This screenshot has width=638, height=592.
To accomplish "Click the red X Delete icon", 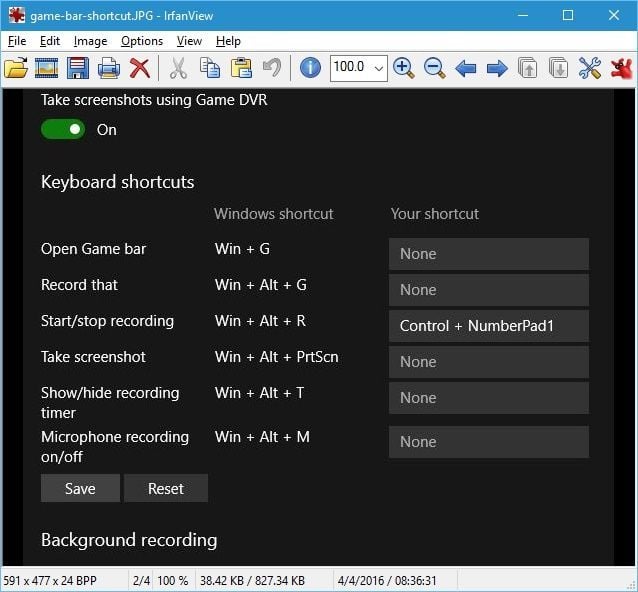I will [x=140, y=68].
